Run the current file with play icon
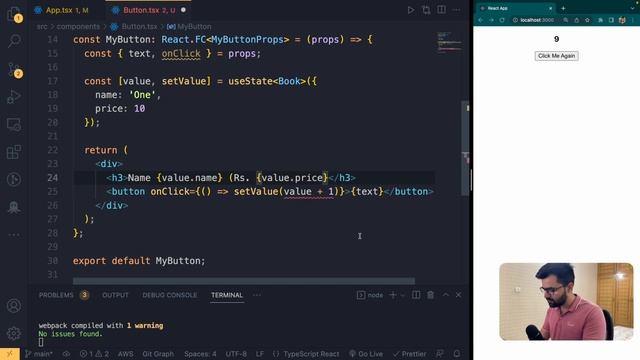Image resolution: width=640 pixels, height=360 pixels. pos(411,10)
